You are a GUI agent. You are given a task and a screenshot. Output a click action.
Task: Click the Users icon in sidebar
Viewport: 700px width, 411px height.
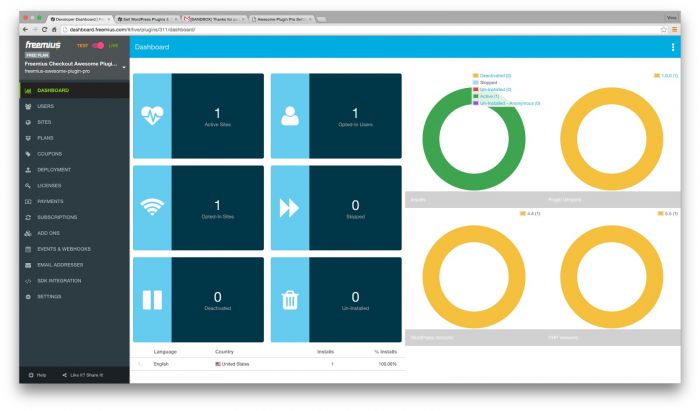click(28, 106)
